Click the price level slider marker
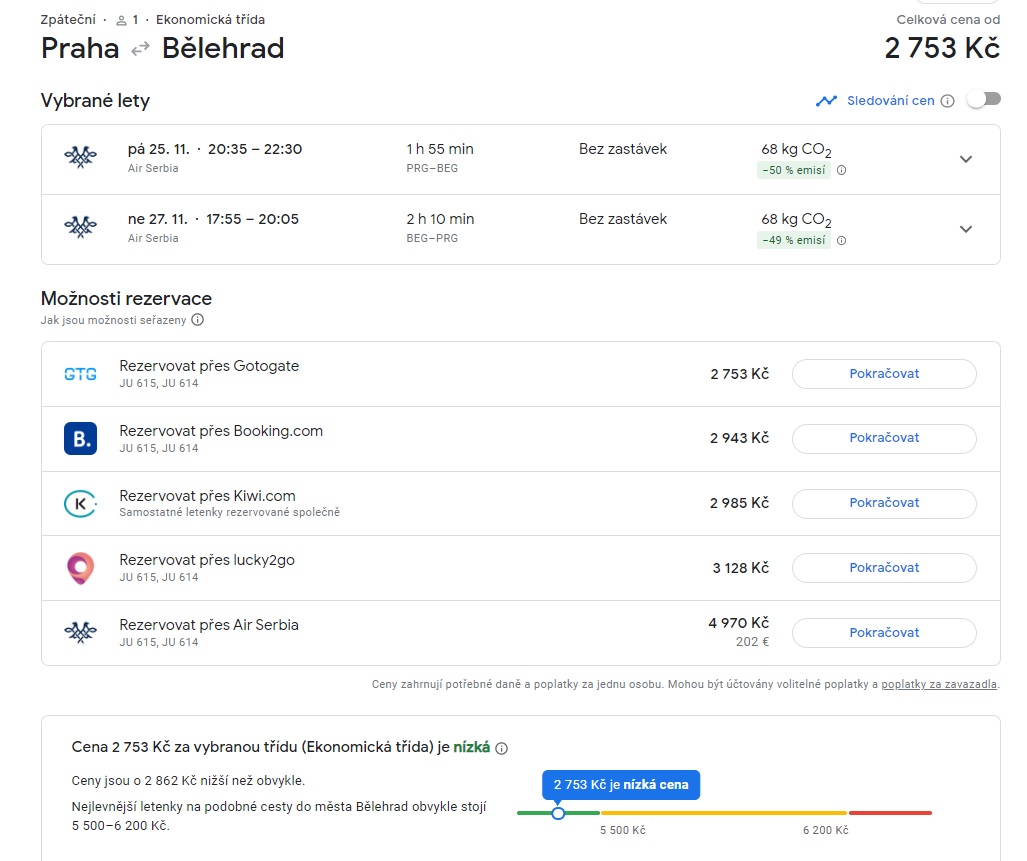Viewport: 1027px width, 861px height. [557, 813]
